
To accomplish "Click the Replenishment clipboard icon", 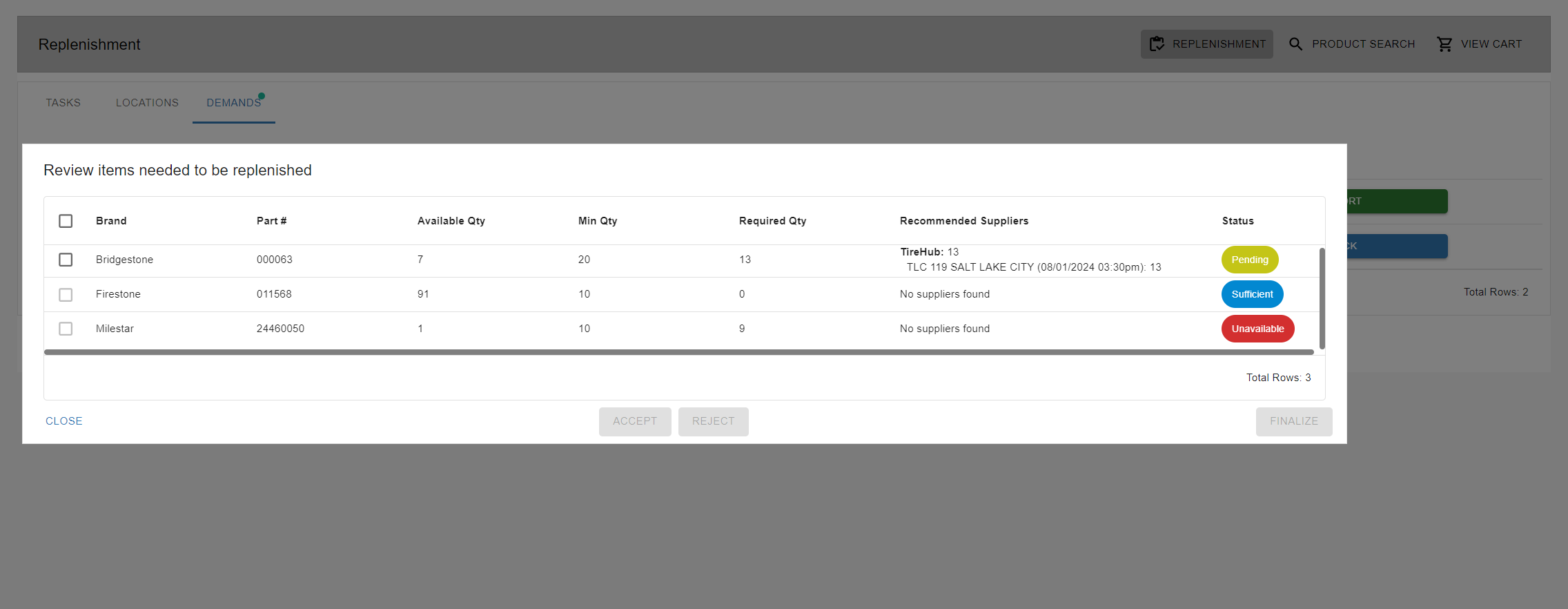I will (1157, 44).
